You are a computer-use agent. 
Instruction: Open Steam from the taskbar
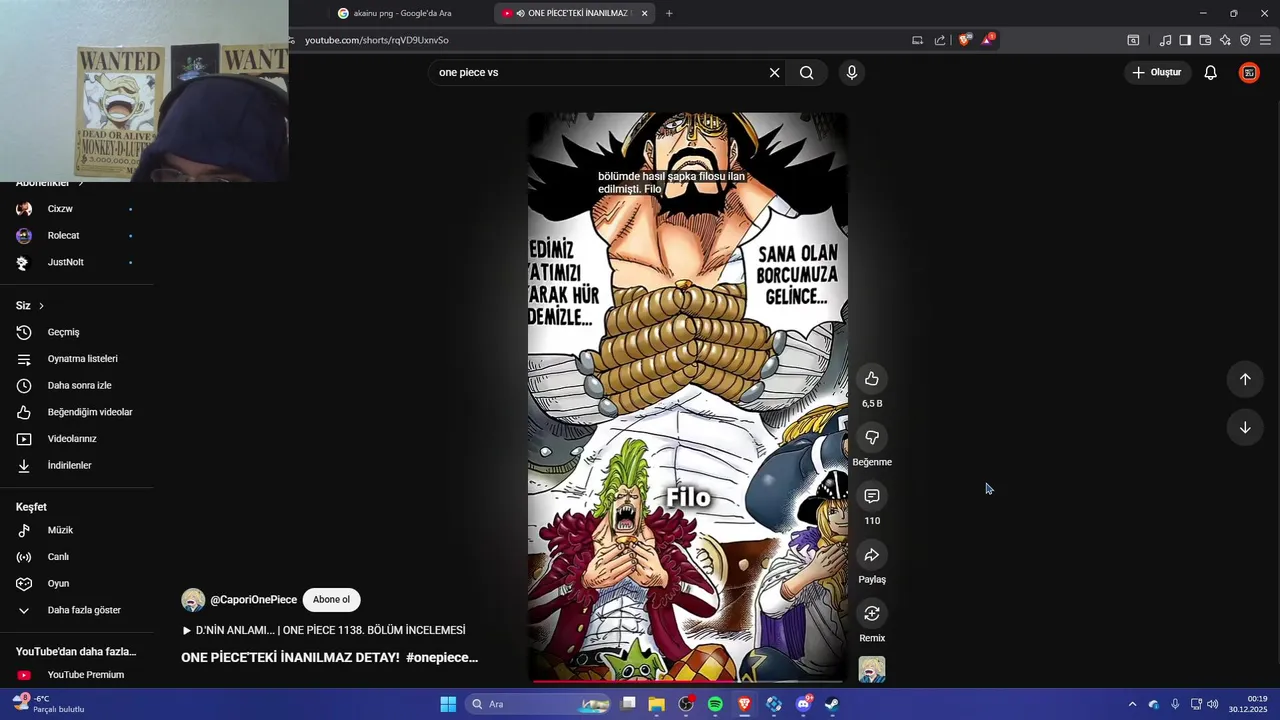pos(832,704)
